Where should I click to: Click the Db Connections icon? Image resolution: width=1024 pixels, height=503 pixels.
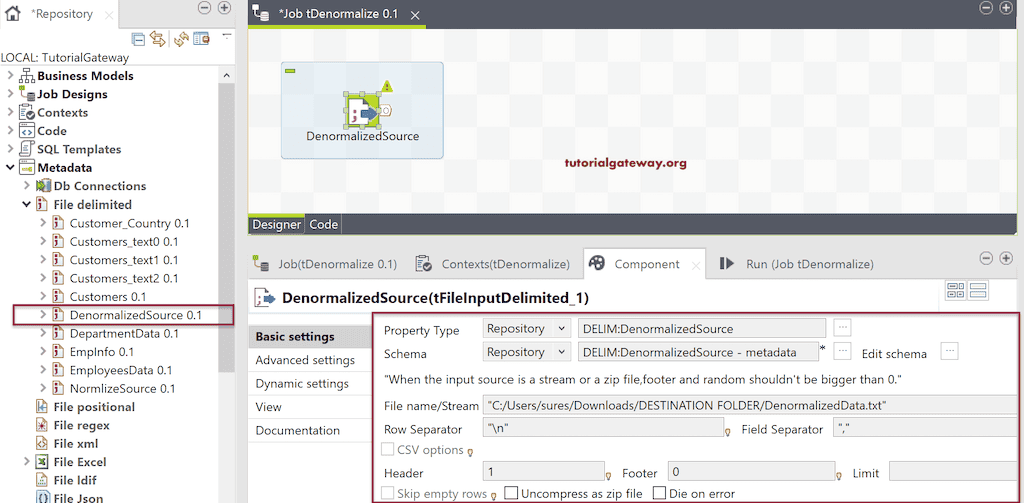pyautogui.click(x=43, y=186)
